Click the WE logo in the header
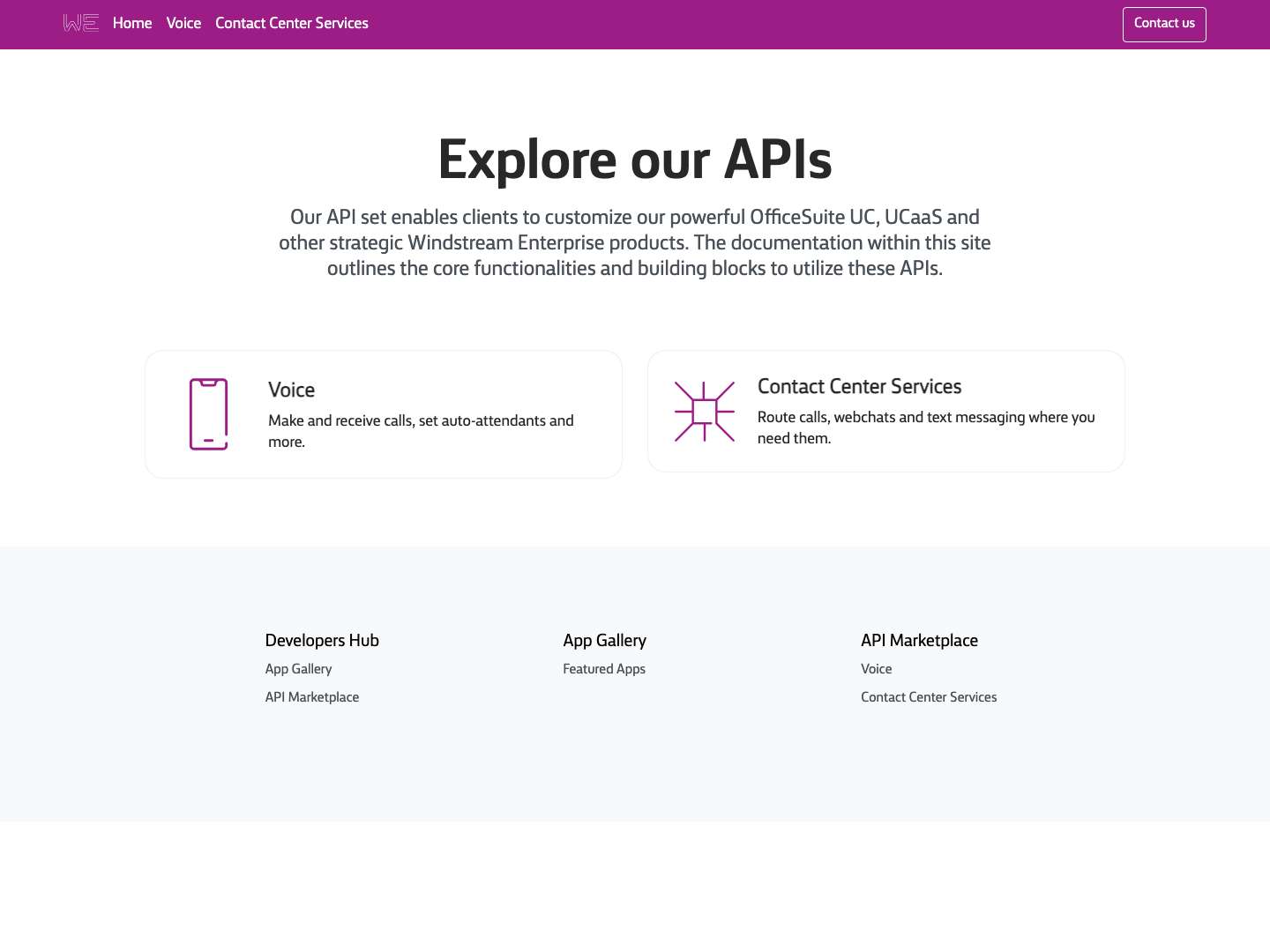 [x=80, y=23]
